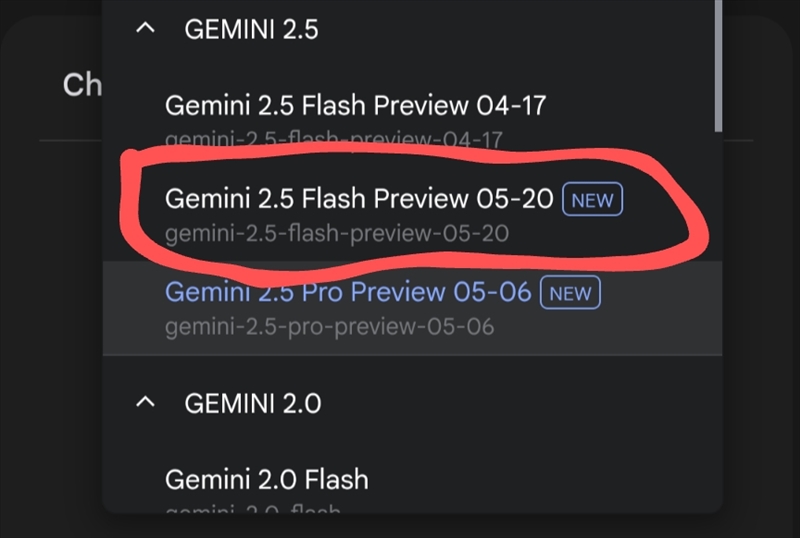The width and height of the screenshot is (800, 538).
Task: Click the GEMINI 2.0 group header label
Action: point(253,403)
